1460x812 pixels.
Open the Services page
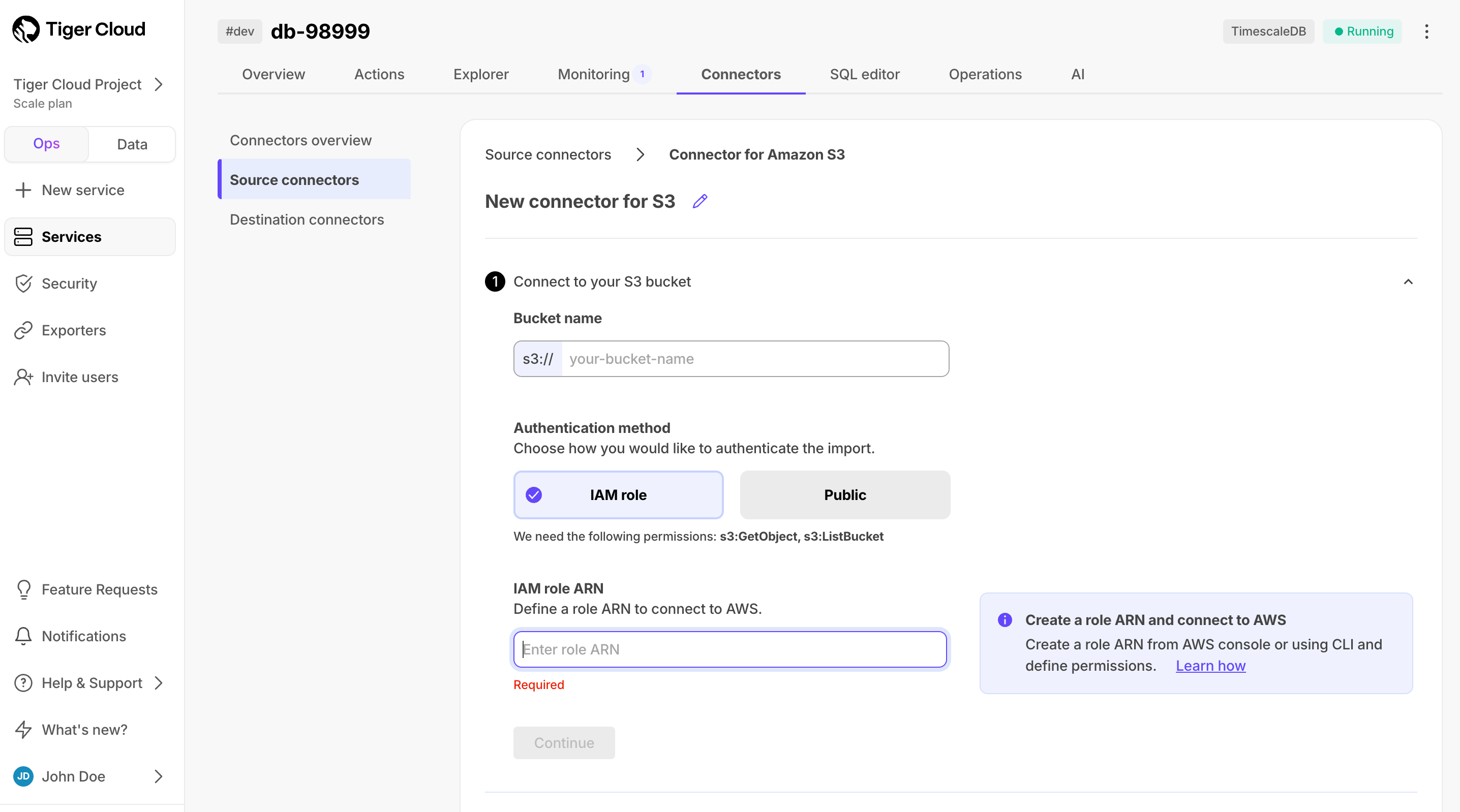coord(89,237)
